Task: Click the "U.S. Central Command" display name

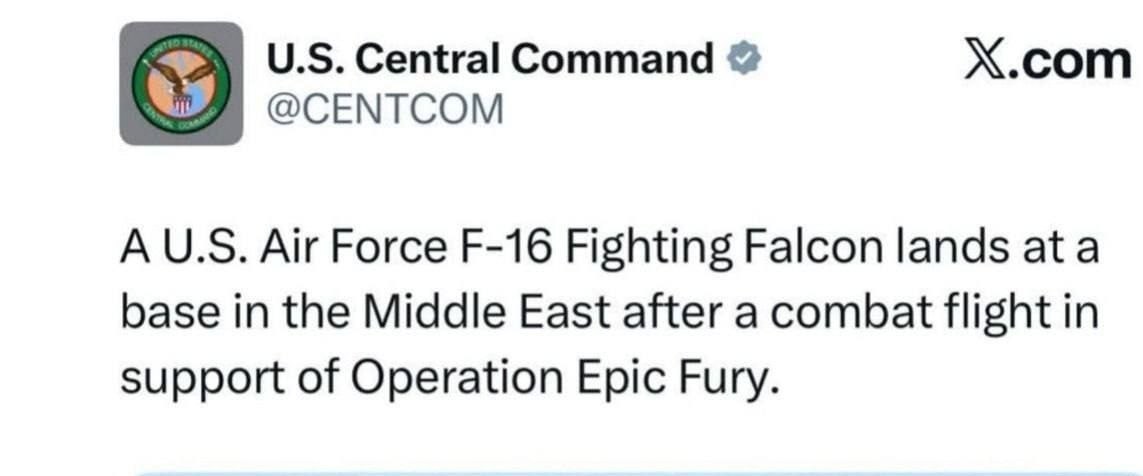Action: pyautogui.click(x=490, y=61)
